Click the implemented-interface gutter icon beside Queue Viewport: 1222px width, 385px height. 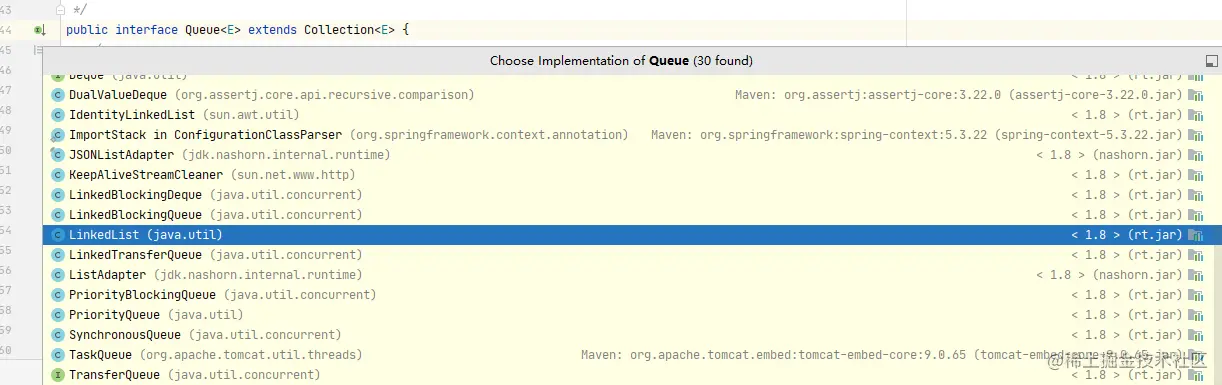coord(39,30)
